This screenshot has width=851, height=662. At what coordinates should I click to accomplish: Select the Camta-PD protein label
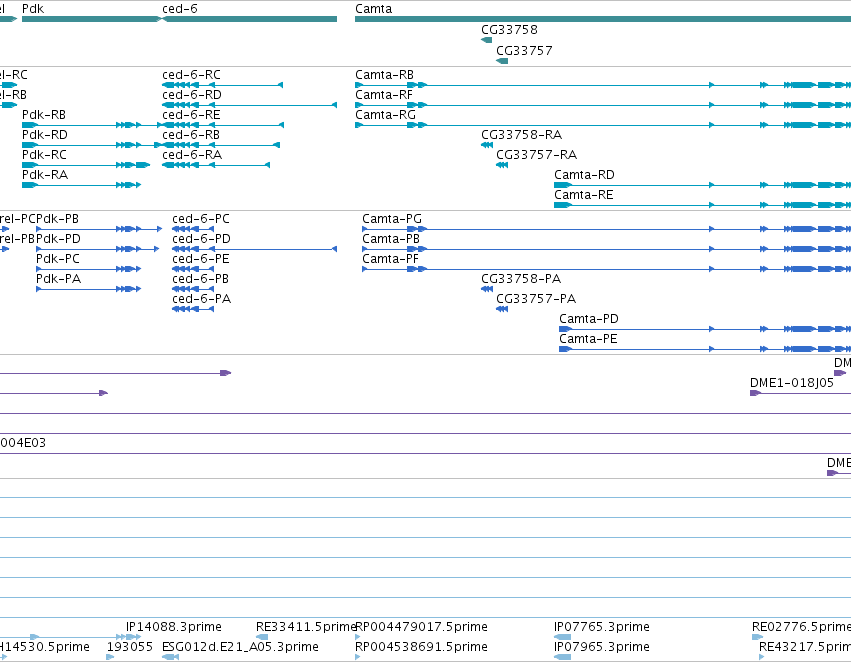[589, 319]
